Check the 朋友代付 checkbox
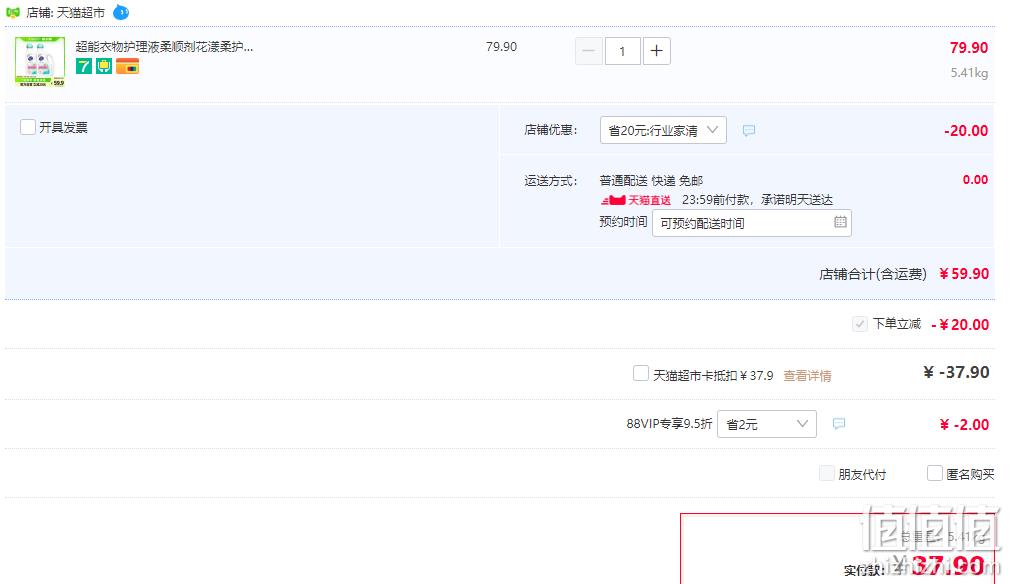 [827, 474]
